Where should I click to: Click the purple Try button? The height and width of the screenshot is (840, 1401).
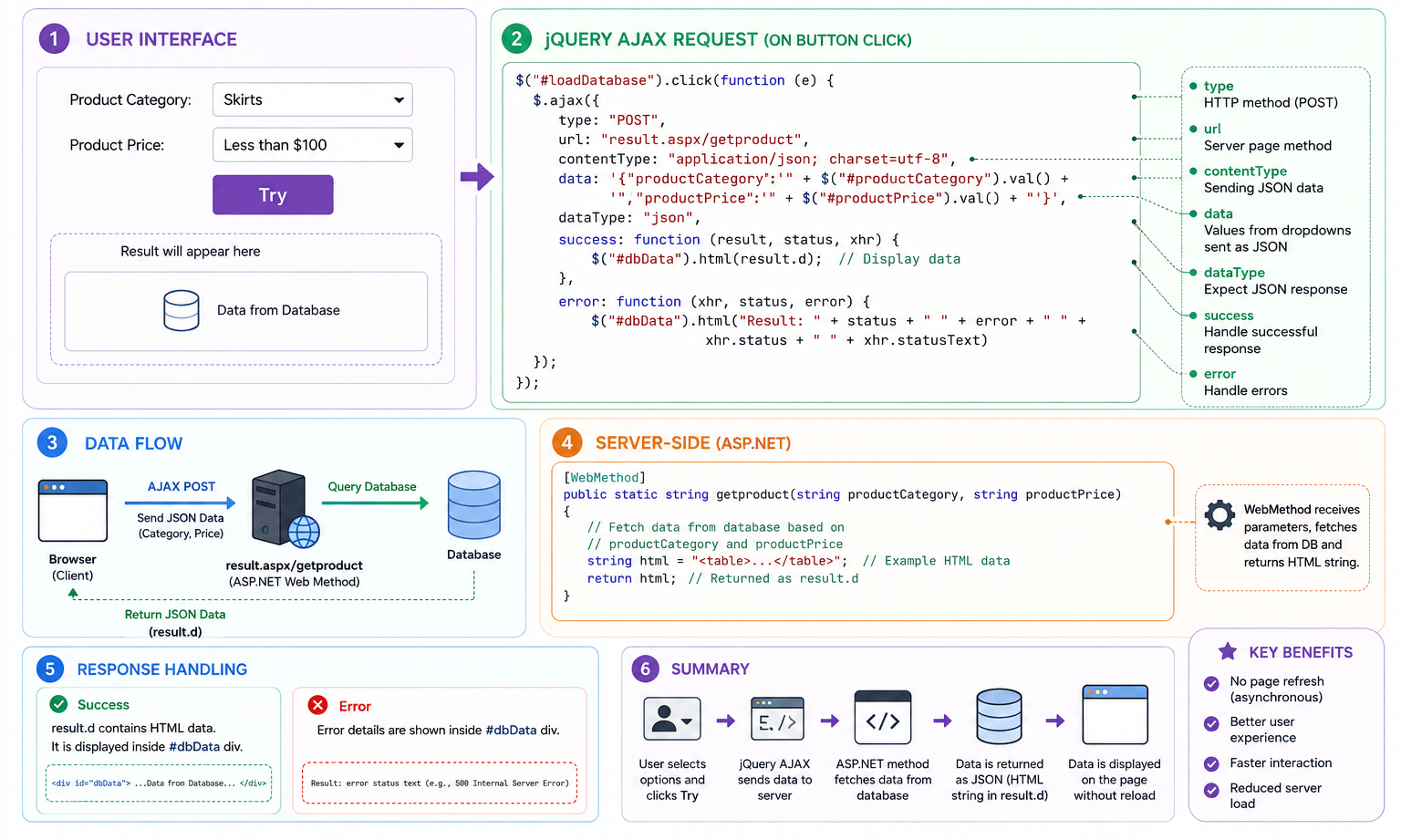pyautogui.click(x=273, y=195)
